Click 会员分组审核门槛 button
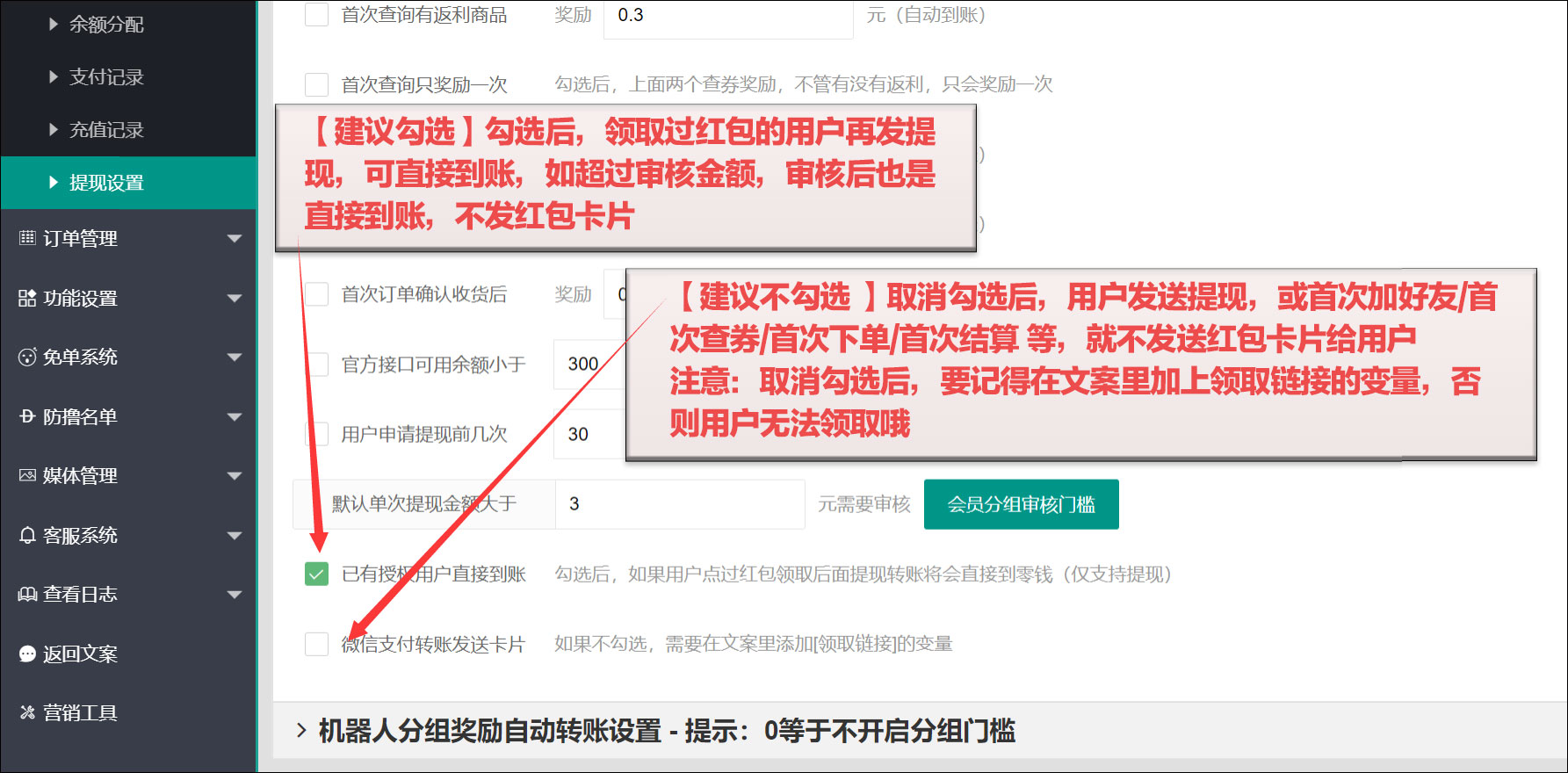Screen dimensions: 1568x773 pos(1021,504)
